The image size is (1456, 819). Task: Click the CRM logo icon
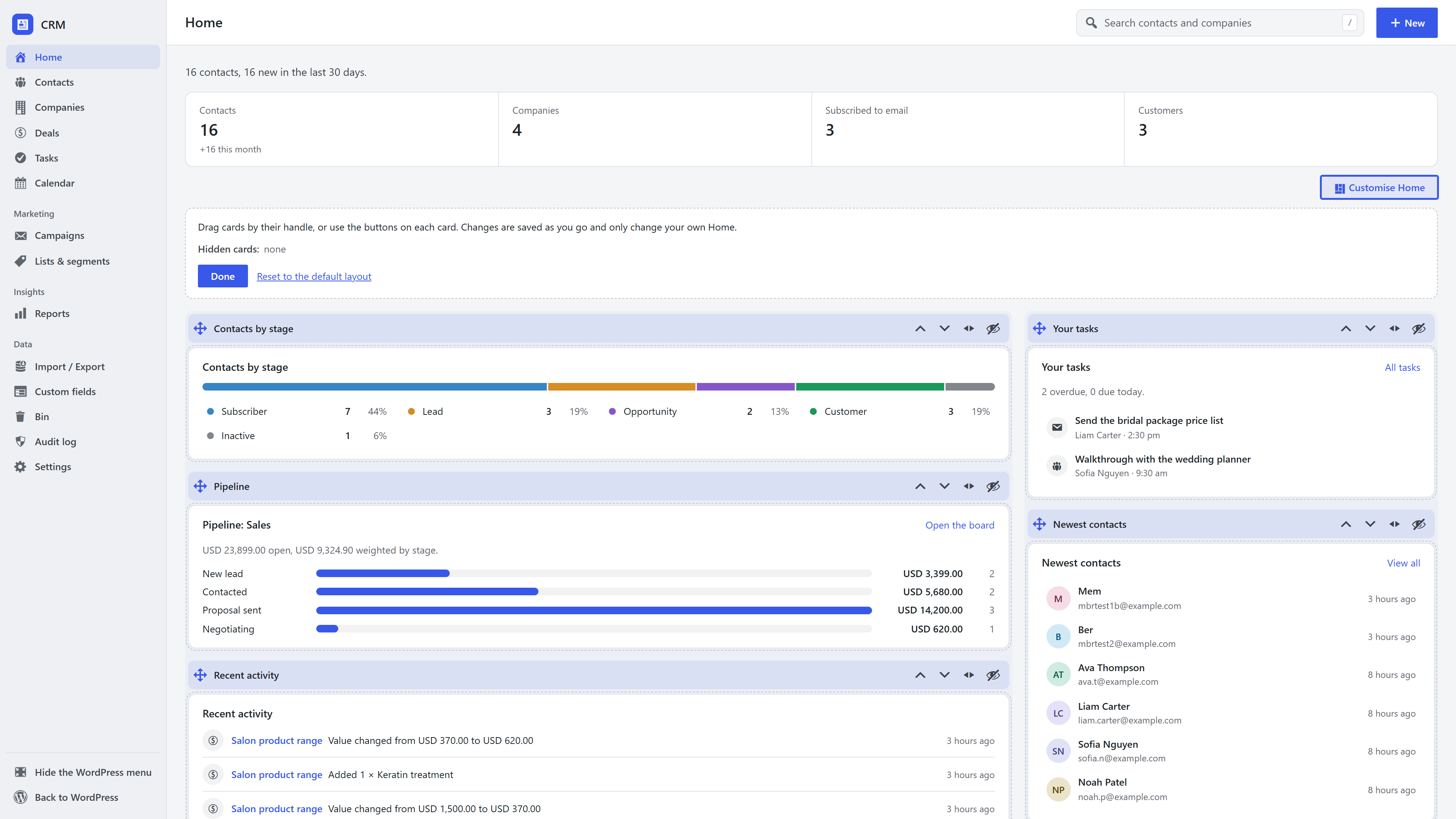click(x=23, y=24)
